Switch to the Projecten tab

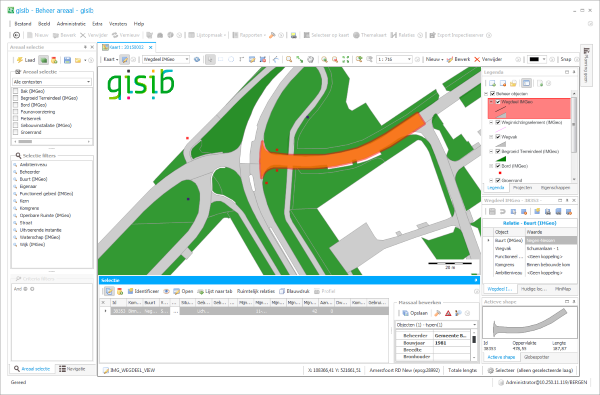(x=523, y=188)
